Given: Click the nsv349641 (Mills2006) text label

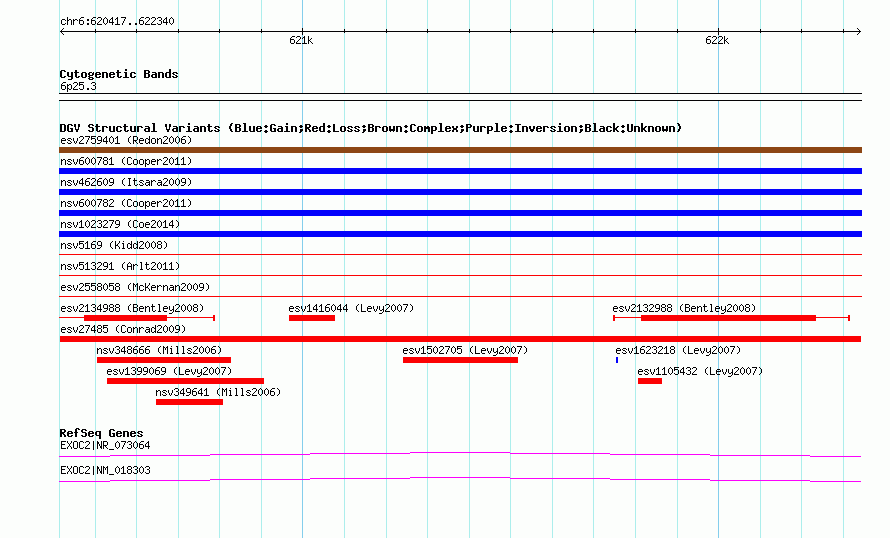Looking at the screenshot, I should (x=218, y=392).
